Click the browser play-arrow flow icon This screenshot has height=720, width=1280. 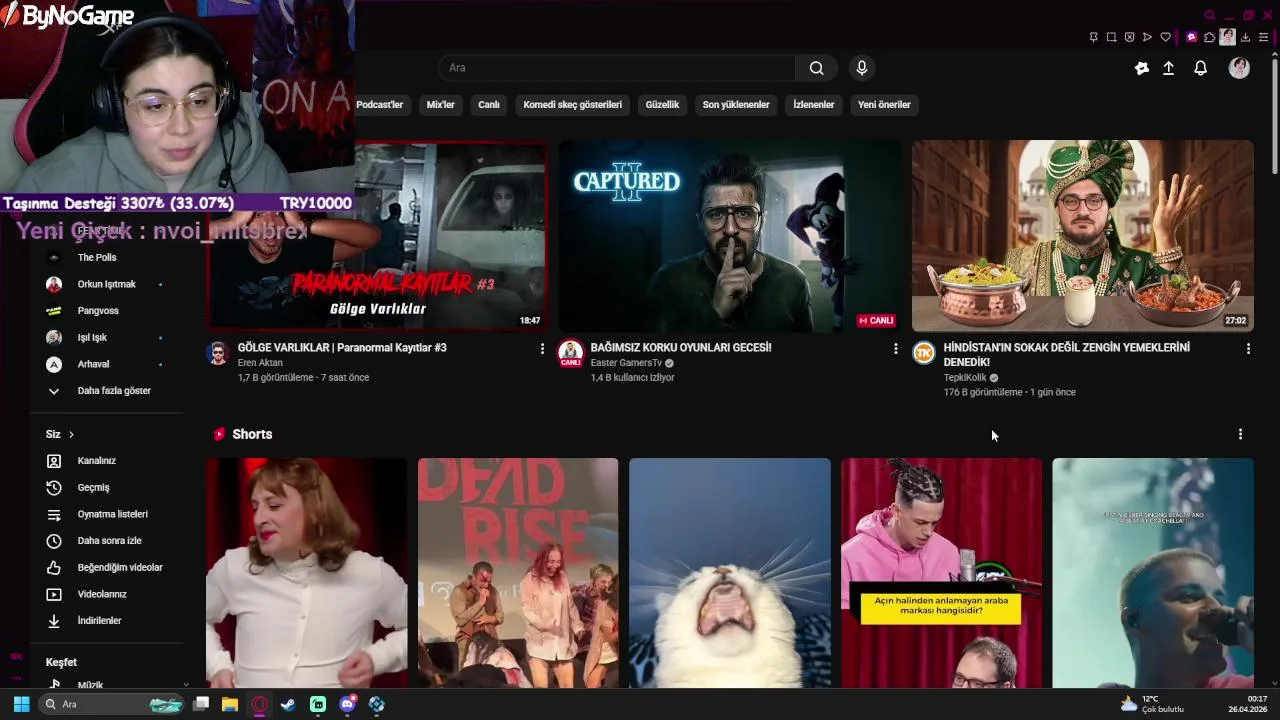pyautogui.click(x=1147, y=37)
